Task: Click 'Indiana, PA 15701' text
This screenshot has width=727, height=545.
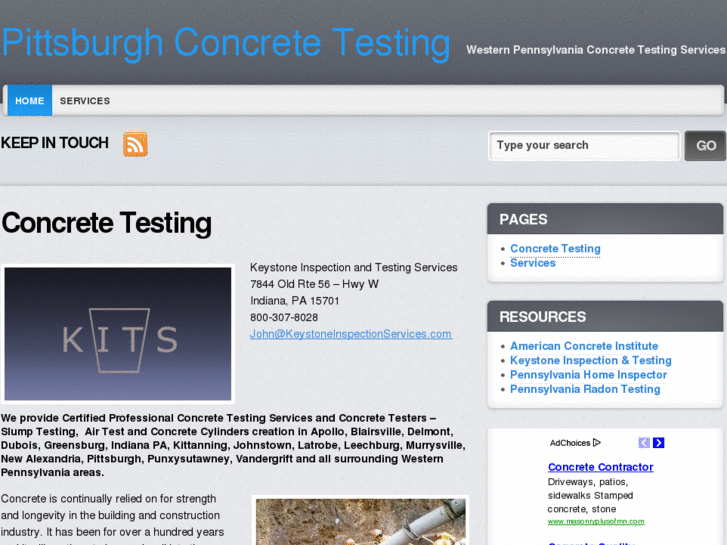Action: pyautogui.click(x=294, y=301)
